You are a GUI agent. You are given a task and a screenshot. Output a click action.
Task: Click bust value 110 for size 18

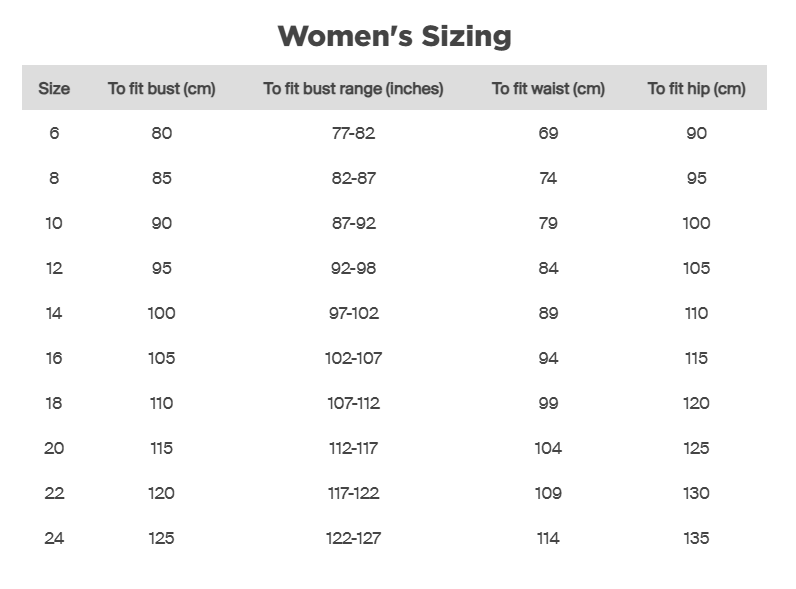(x=161, y=403)
